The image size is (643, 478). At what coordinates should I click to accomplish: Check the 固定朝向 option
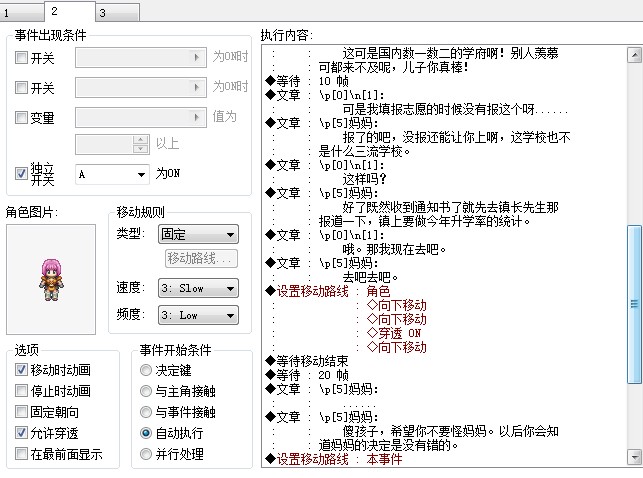click(21, 412)
